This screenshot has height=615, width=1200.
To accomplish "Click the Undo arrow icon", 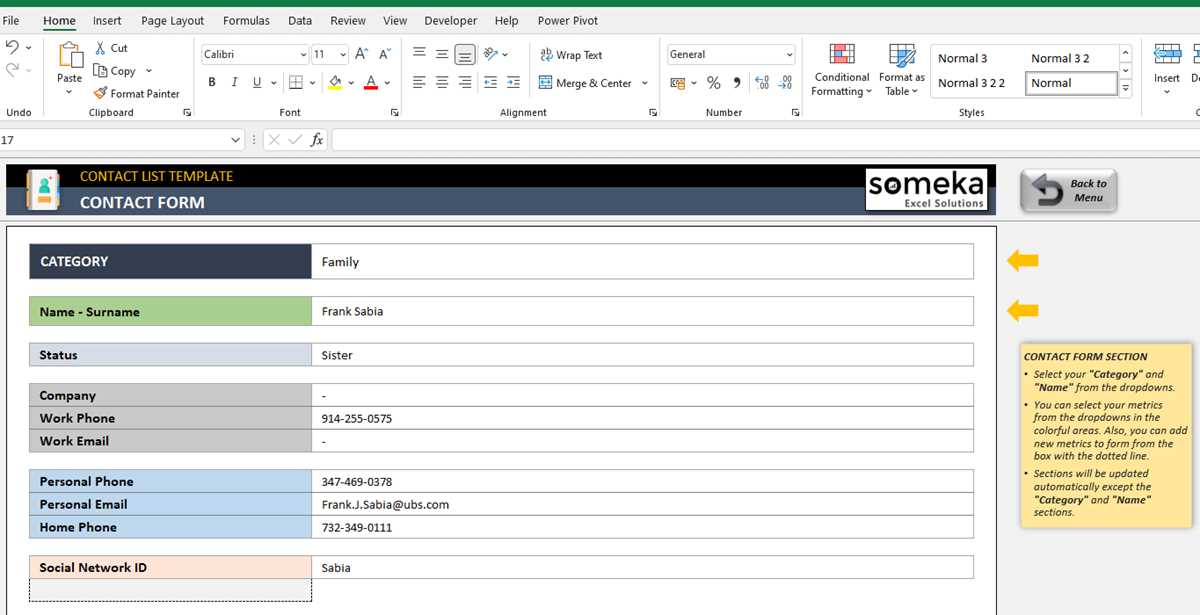I will tap(12, 47).
